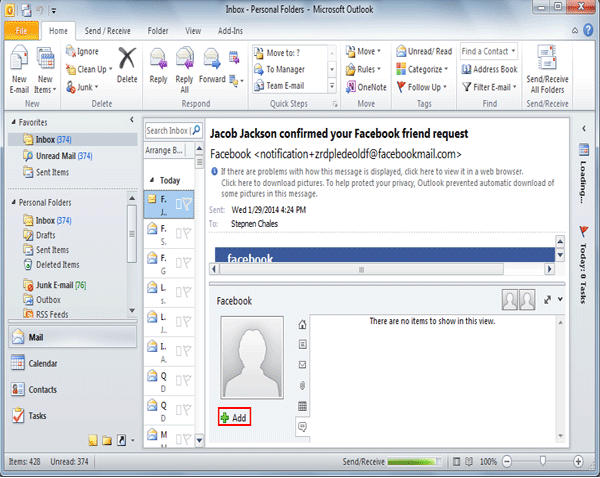Open the Outbox folder

pyautogui.click(x=42, y=300)
